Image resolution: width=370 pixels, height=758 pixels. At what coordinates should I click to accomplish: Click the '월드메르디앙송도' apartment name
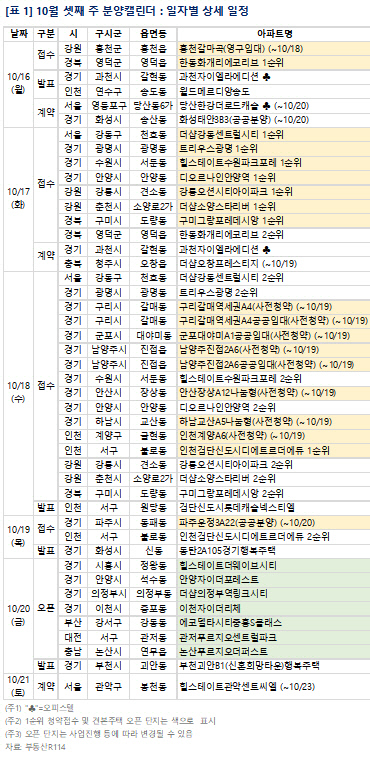click(214, 91)
